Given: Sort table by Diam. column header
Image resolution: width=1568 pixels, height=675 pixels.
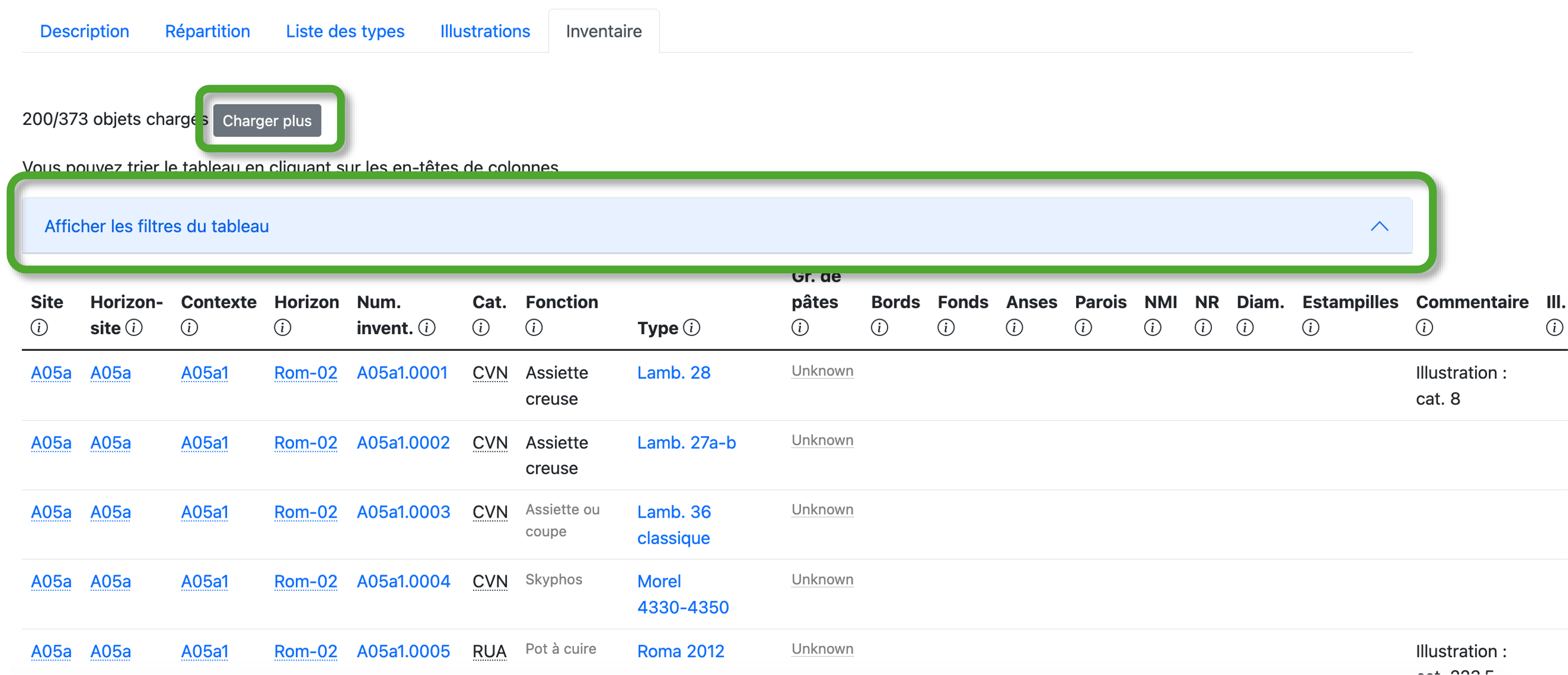Looking at the screenshot, I should pyautogui.click(x=1260, y=302).
